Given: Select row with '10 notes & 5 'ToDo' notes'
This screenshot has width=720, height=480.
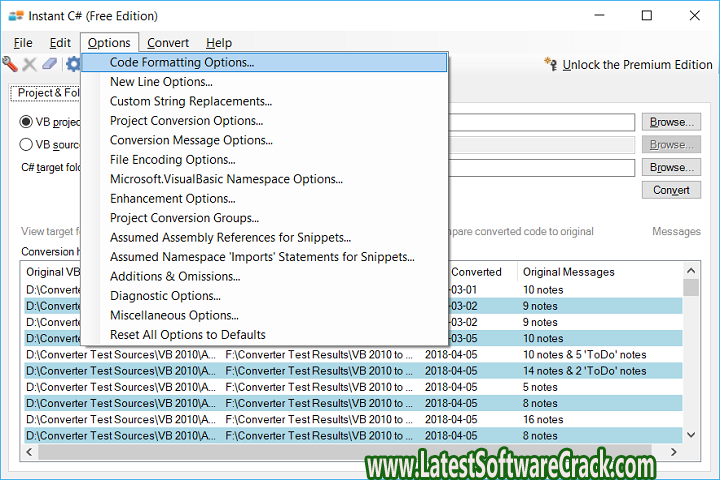Looking at the screenshot, I should click(x=353, y=355).
